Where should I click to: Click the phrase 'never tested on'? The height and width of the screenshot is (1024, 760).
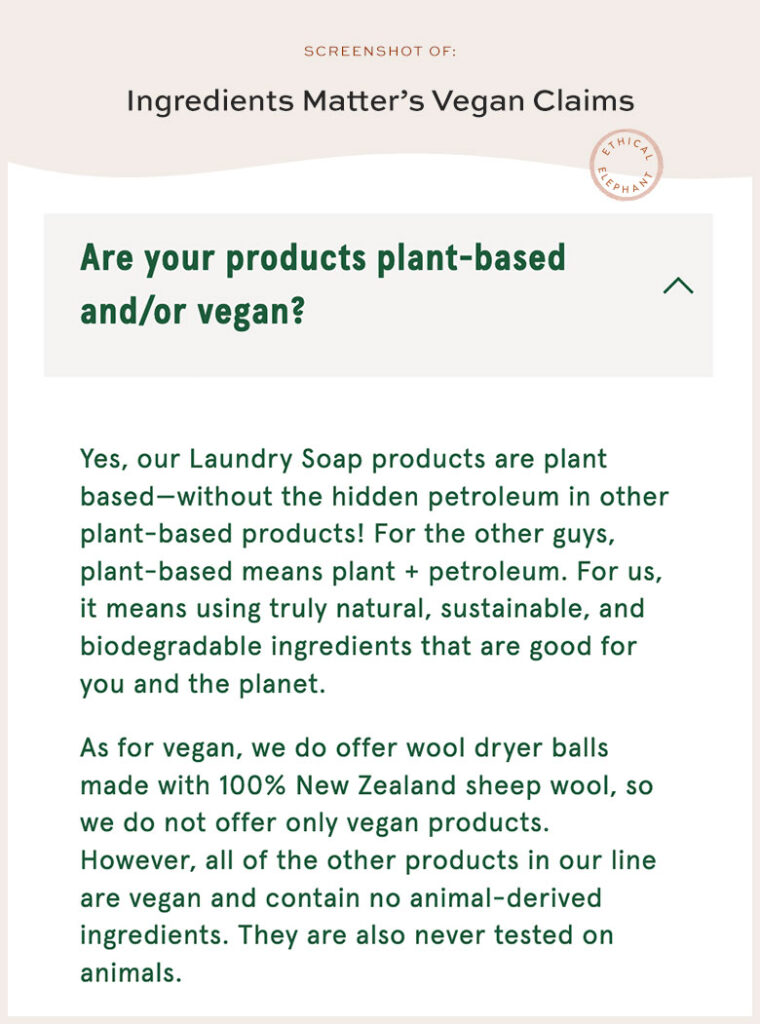515,935
